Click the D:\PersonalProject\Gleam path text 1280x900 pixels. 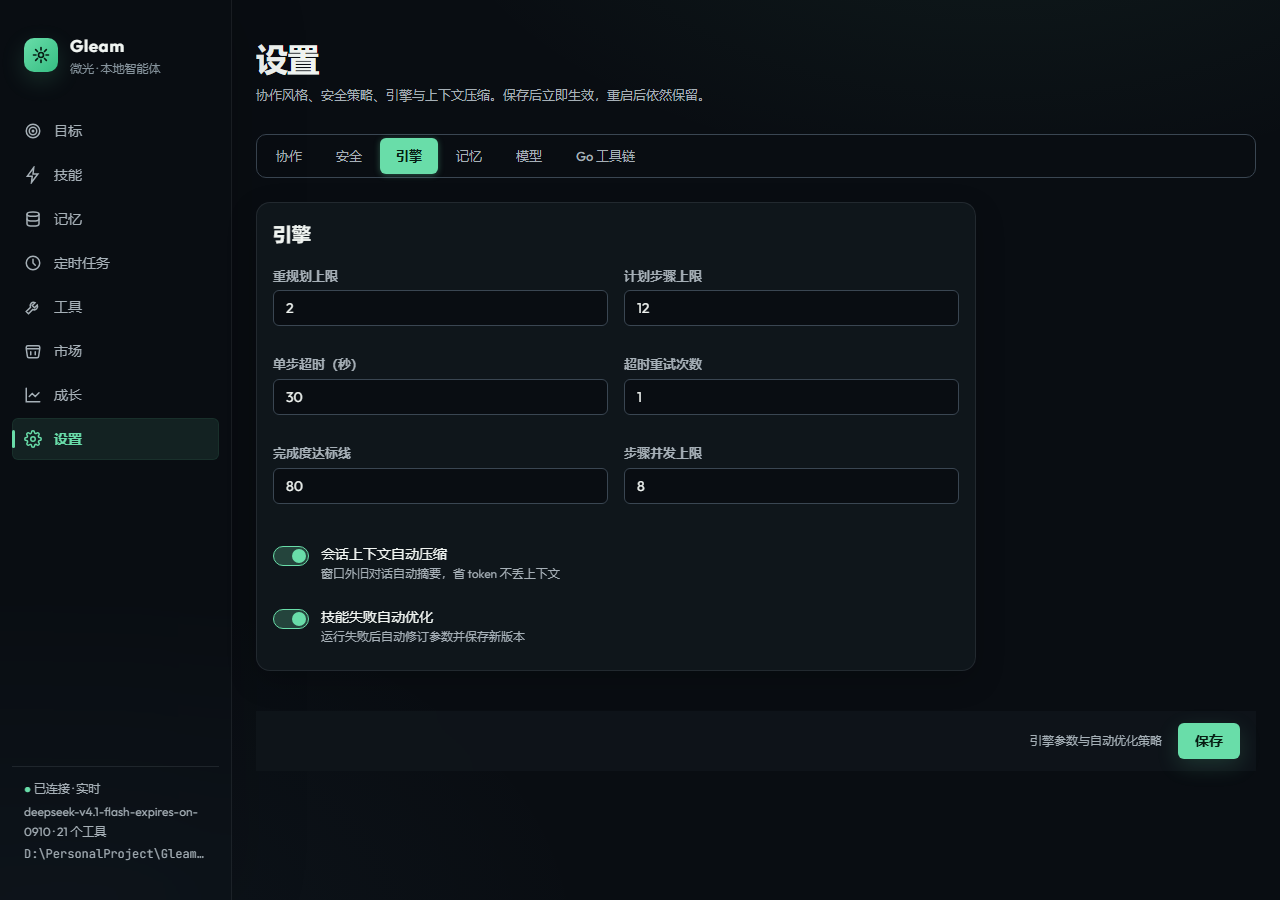[x=114, y=854]
